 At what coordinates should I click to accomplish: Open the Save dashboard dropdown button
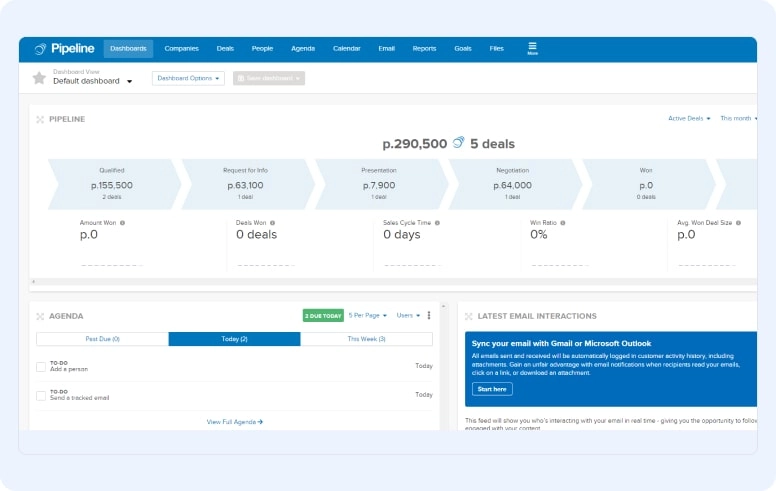point(269,78)
